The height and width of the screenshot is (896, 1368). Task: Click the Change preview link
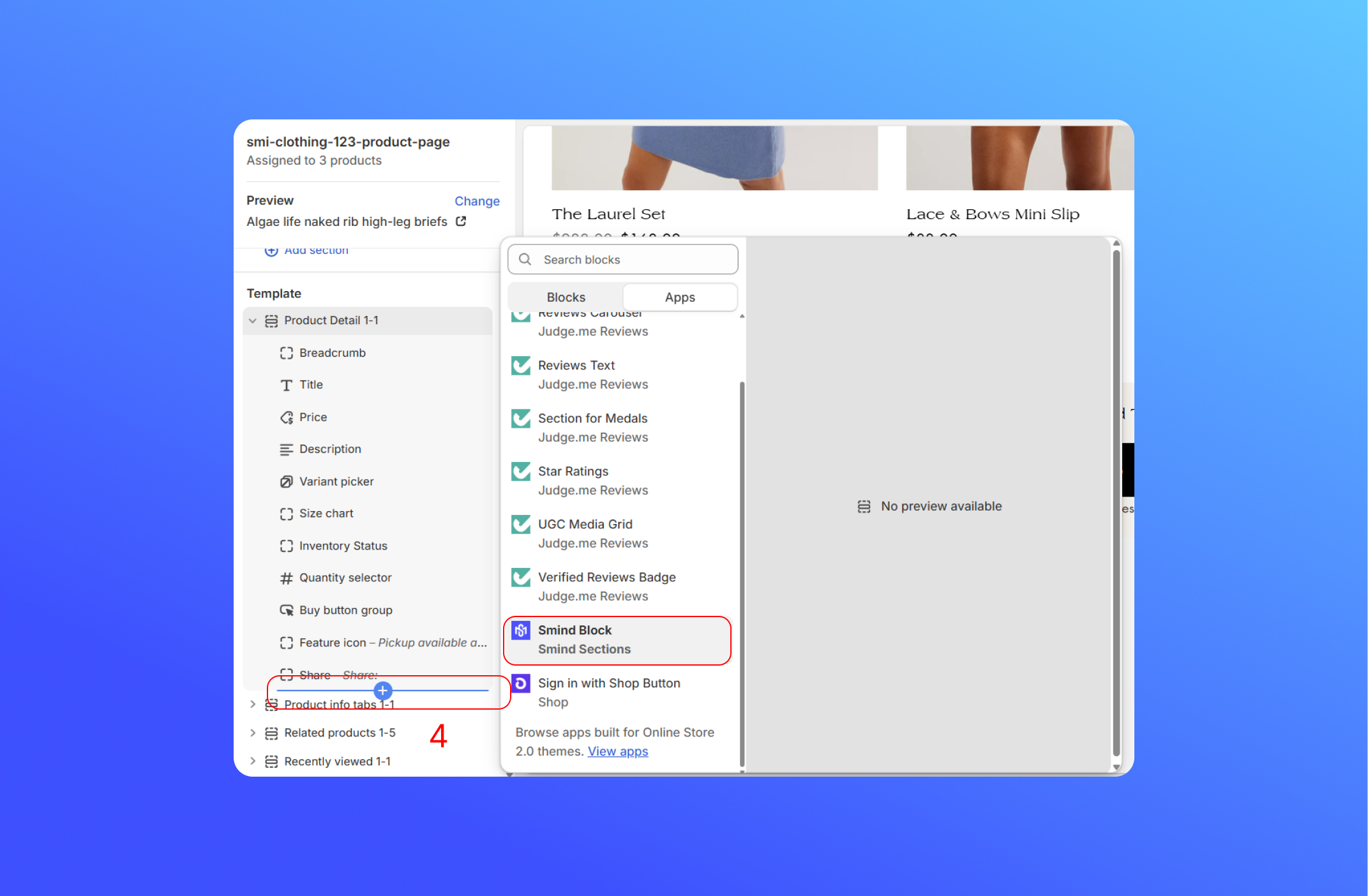477,201
